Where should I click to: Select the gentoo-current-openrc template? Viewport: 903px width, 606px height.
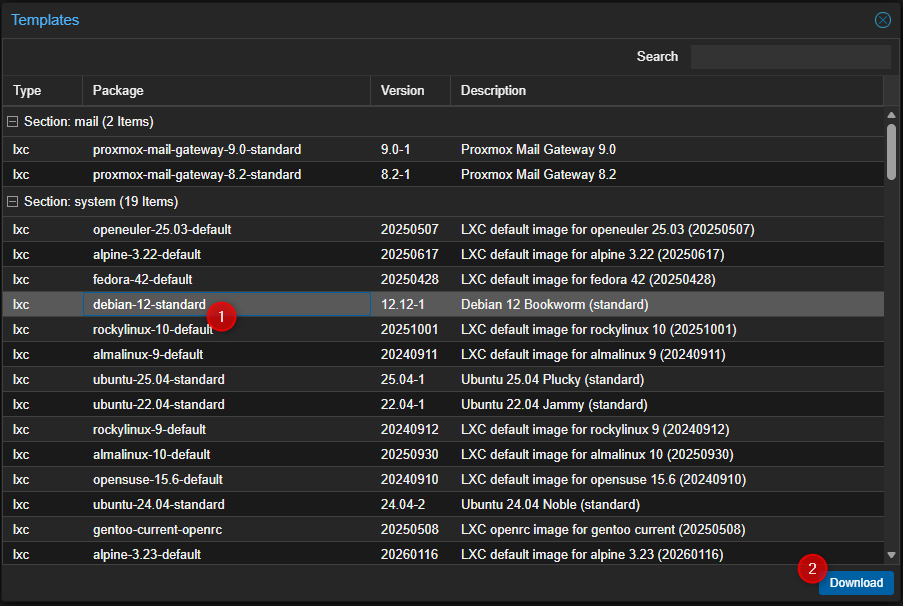pyautogui.click(x=200, y=529)
